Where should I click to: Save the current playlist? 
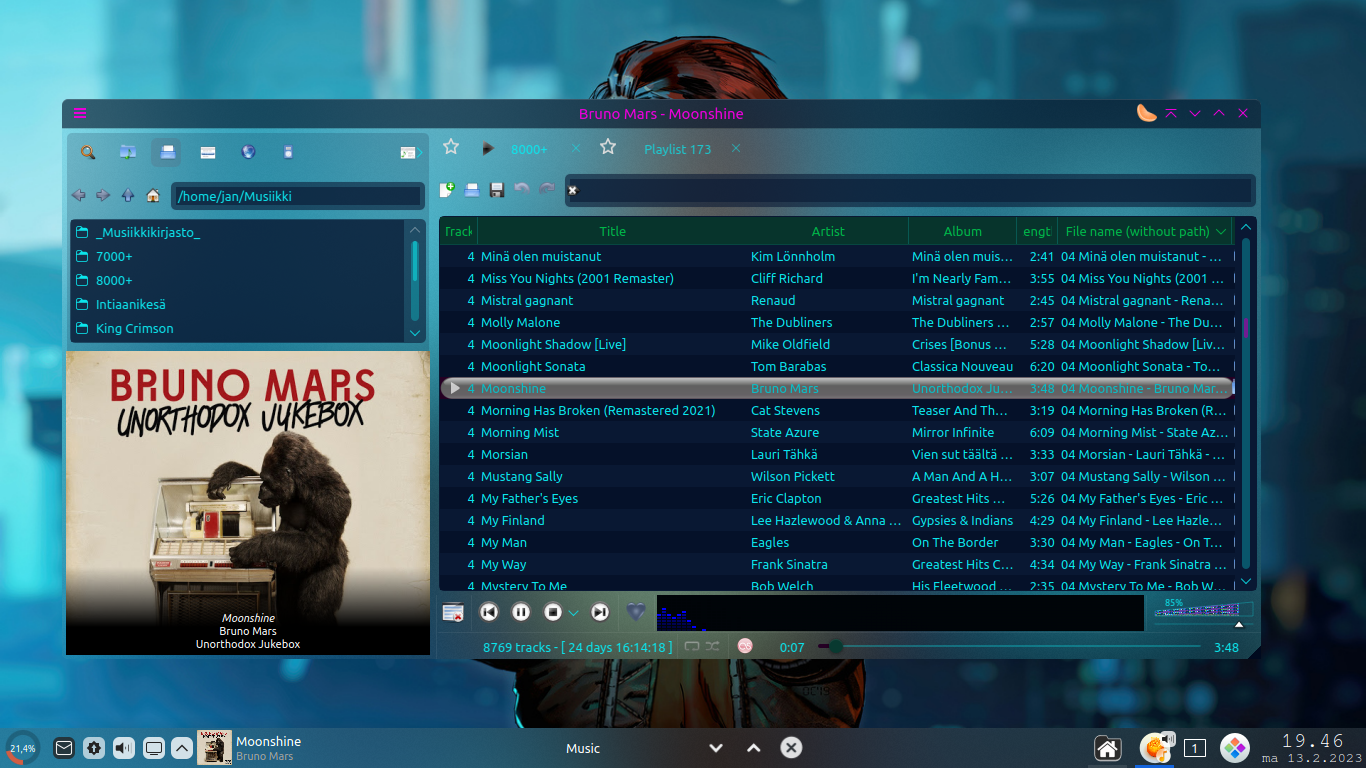pos(496,189)
